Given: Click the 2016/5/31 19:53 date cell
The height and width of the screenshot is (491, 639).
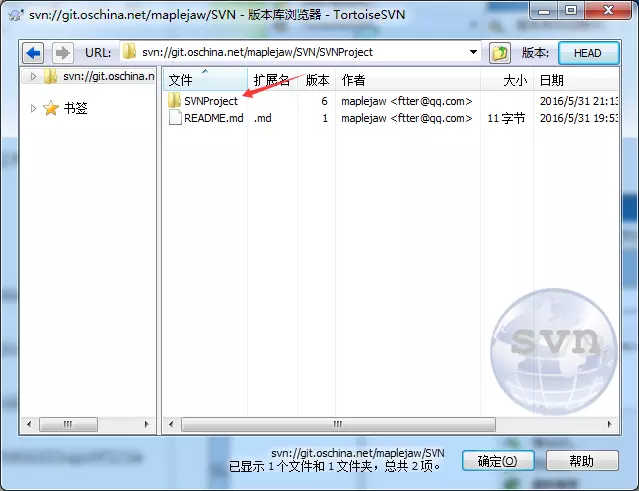Looking at the screenshot, I should click(x=579, y=118).
